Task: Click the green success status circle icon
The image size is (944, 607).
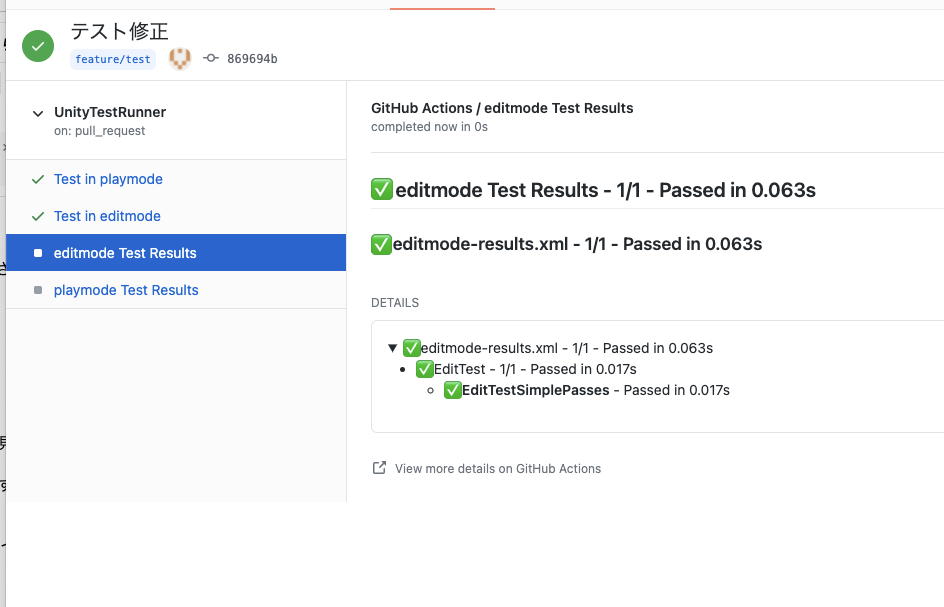Action: pos(38,46)
